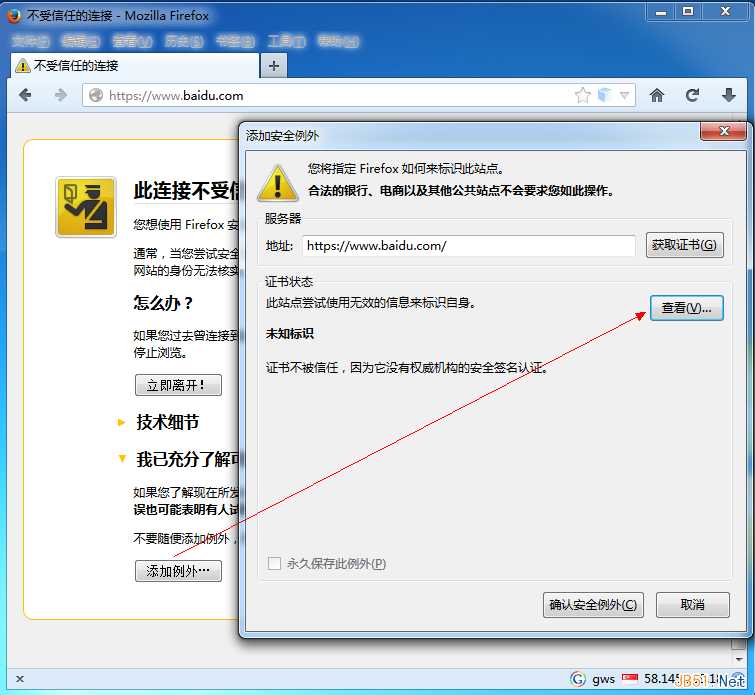
Task: Go back using the back arrow
Action: coord(25,95)
